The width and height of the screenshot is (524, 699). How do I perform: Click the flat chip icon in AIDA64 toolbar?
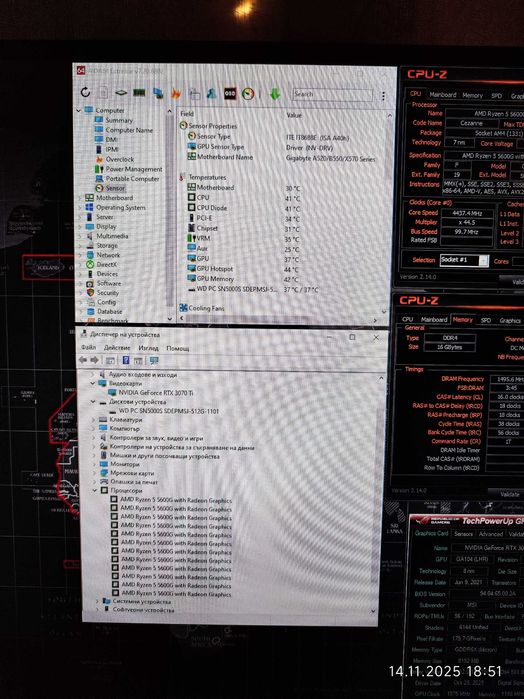click(x=121, y=93)
